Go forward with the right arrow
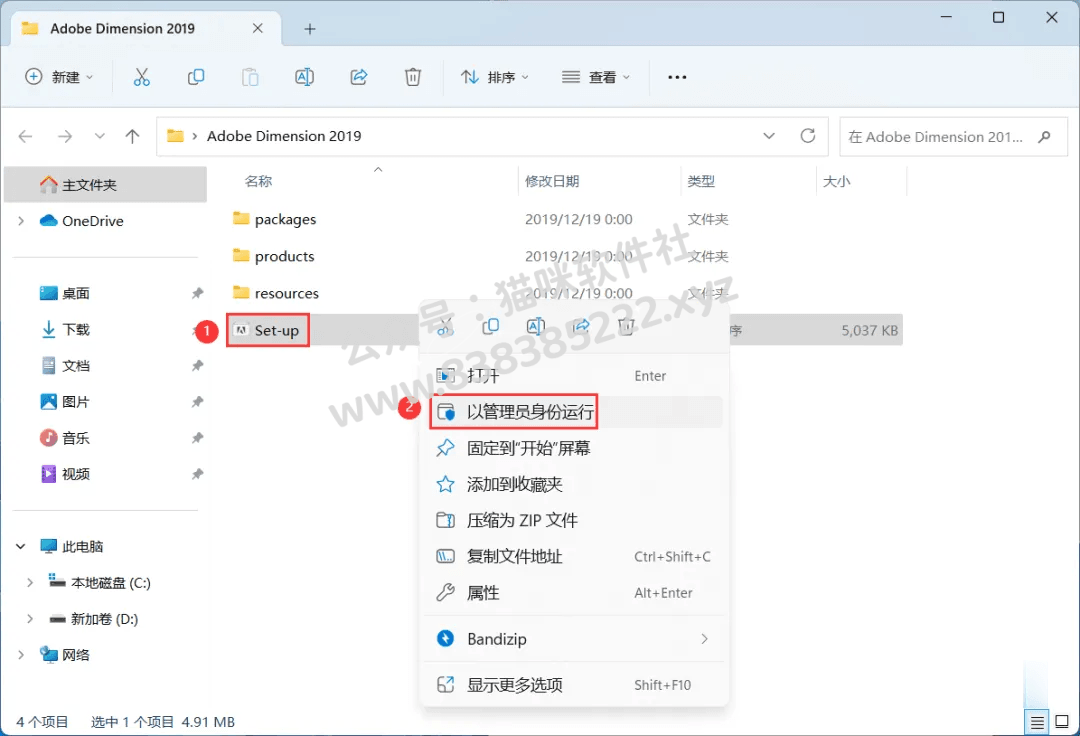The image size is (1080, 736). pos(65,136)
